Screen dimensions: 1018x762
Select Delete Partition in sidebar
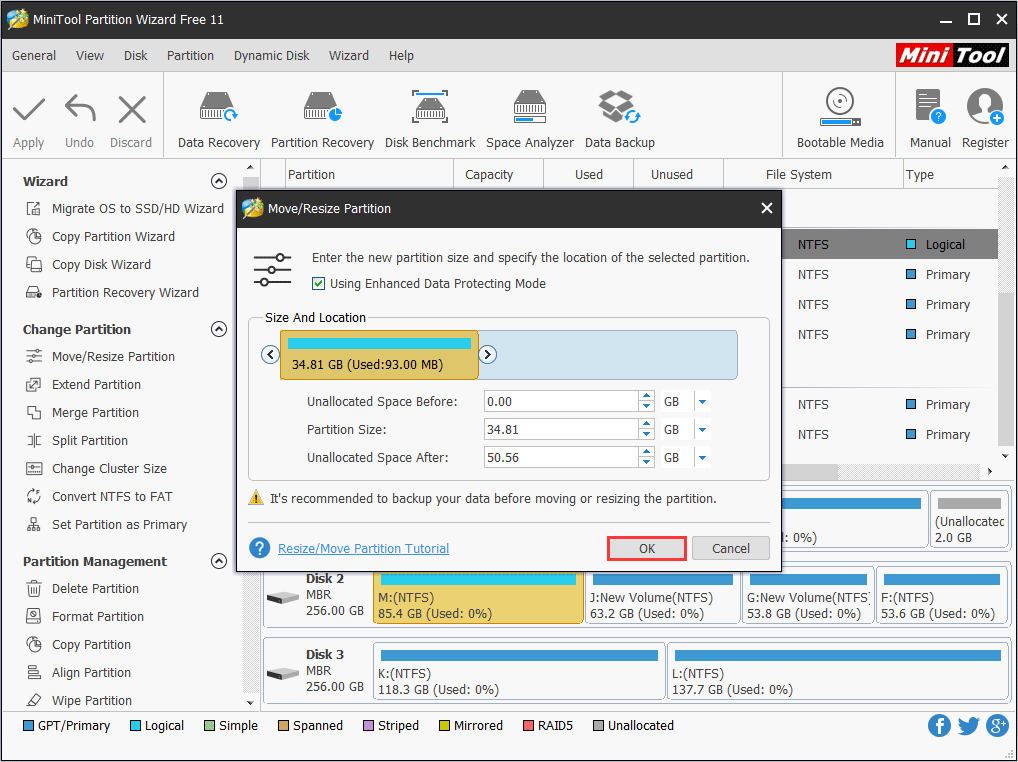(x=82, y=588)
